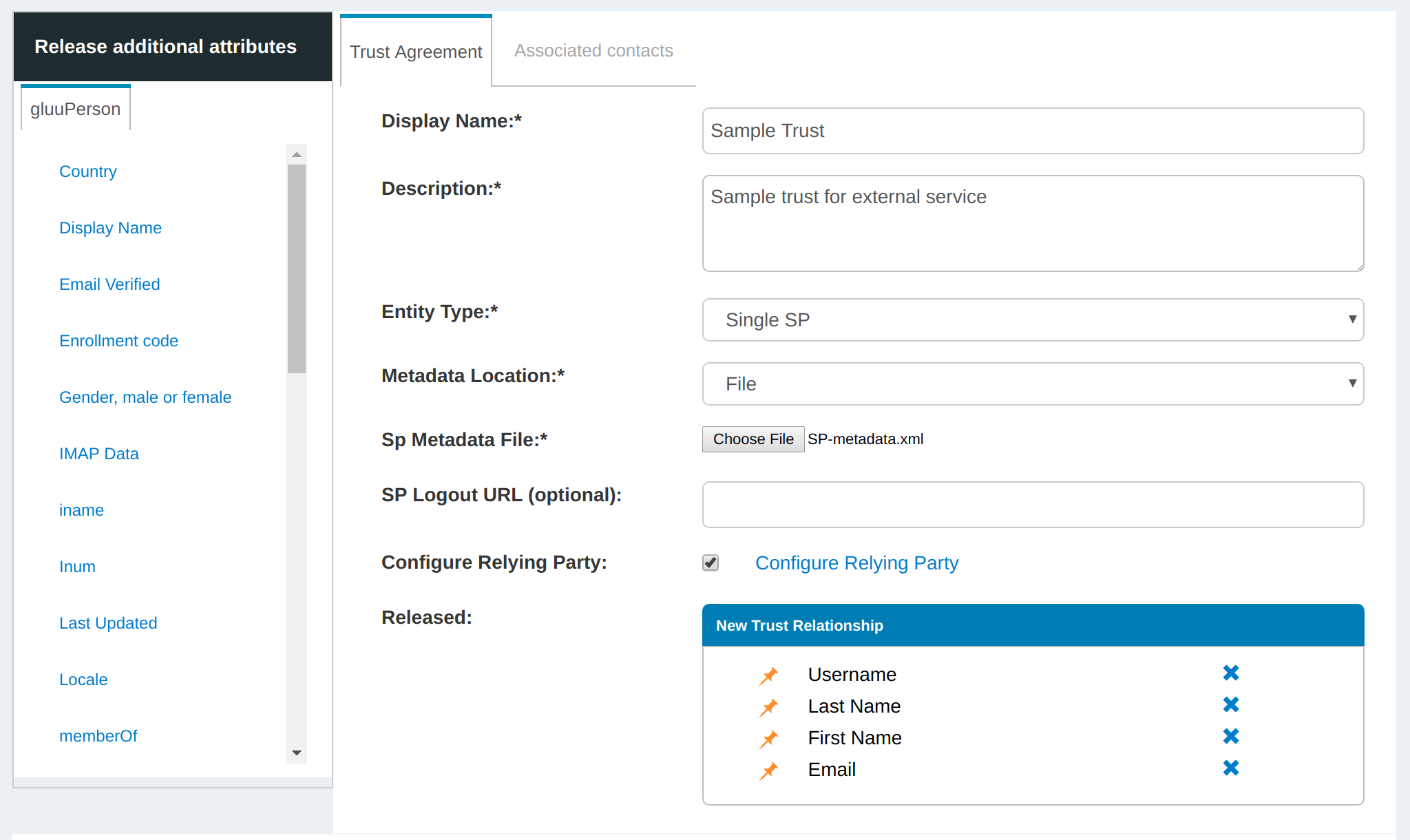
Task: Click into the Display Name field
Action: [x=1033, y=131]
